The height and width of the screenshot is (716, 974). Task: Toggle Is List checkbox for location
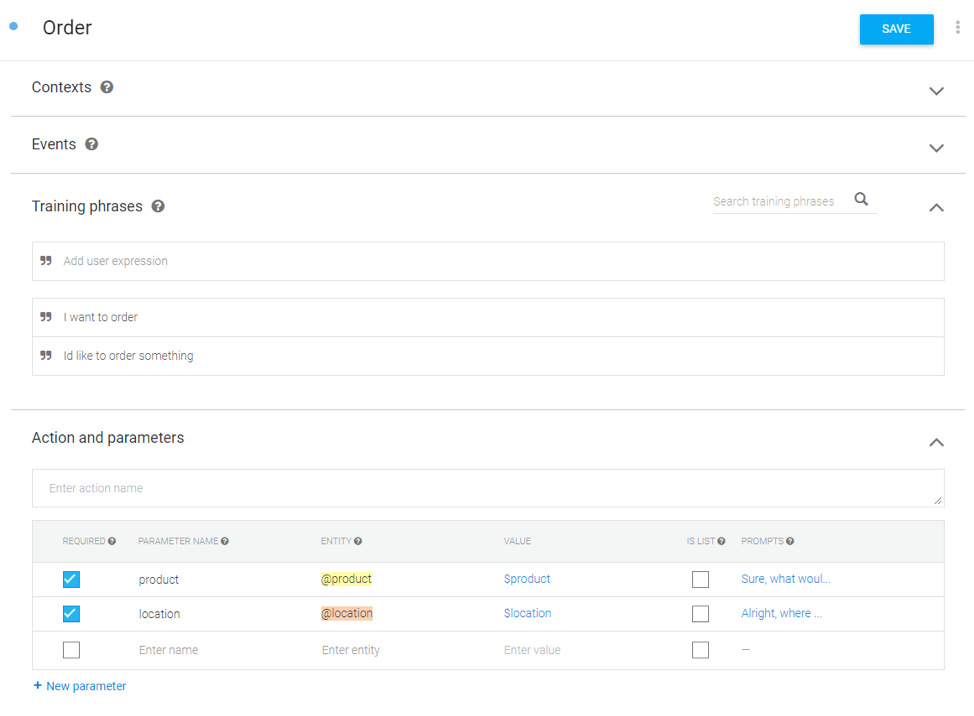coord(700,614)
